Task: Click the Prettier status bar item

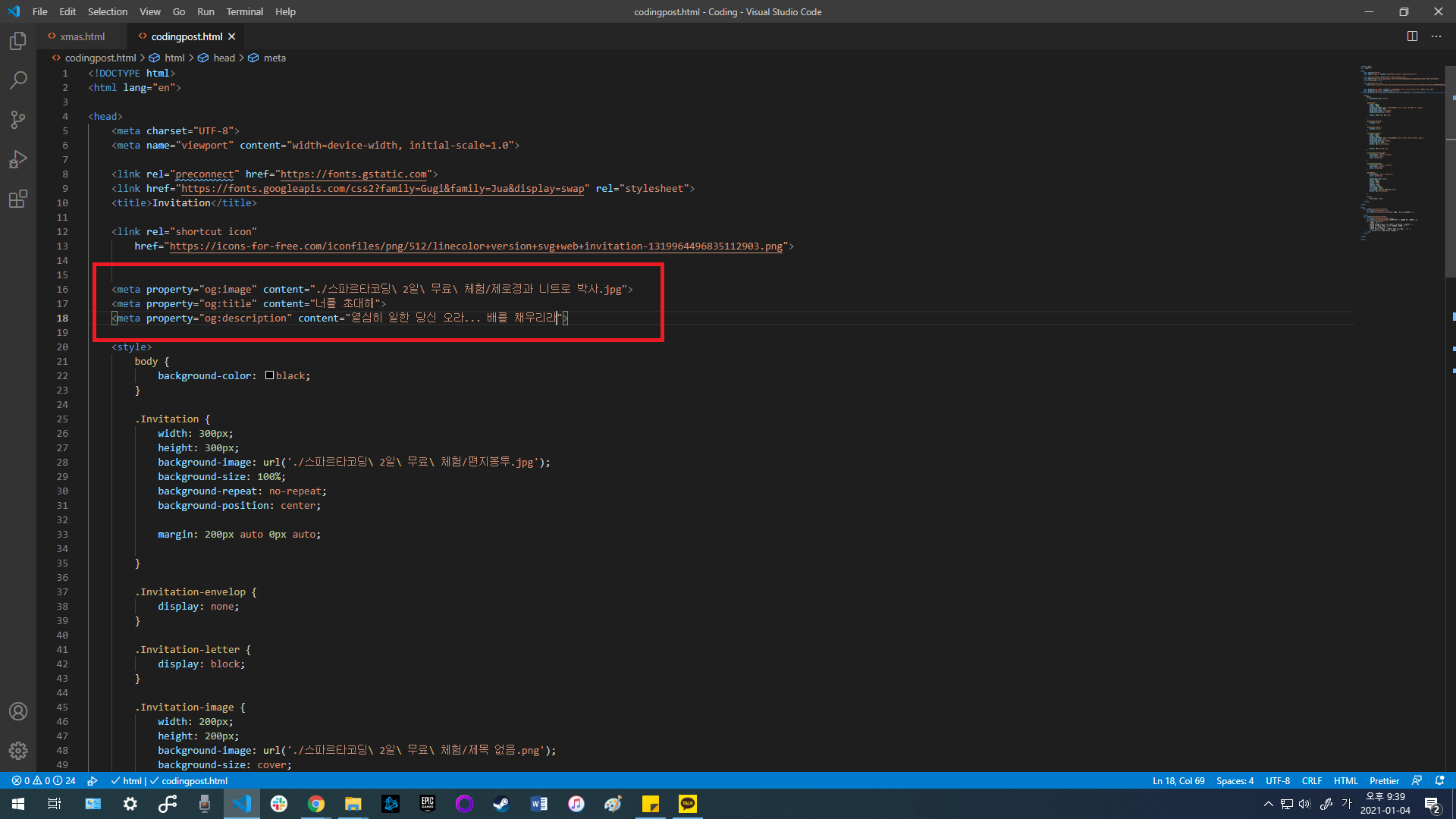Action: click(x=1384, y=780)
